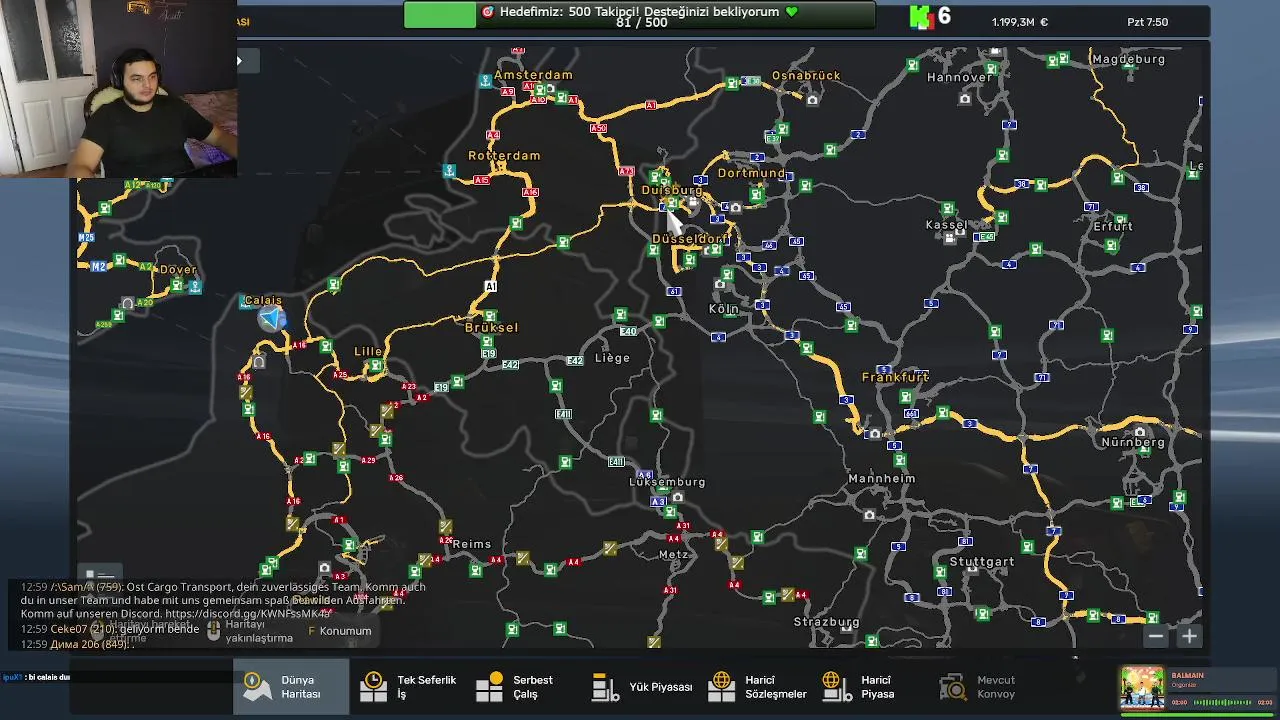Click the E40 road badge near Liège
This screenshot has height=720, width=1280.
628,331
